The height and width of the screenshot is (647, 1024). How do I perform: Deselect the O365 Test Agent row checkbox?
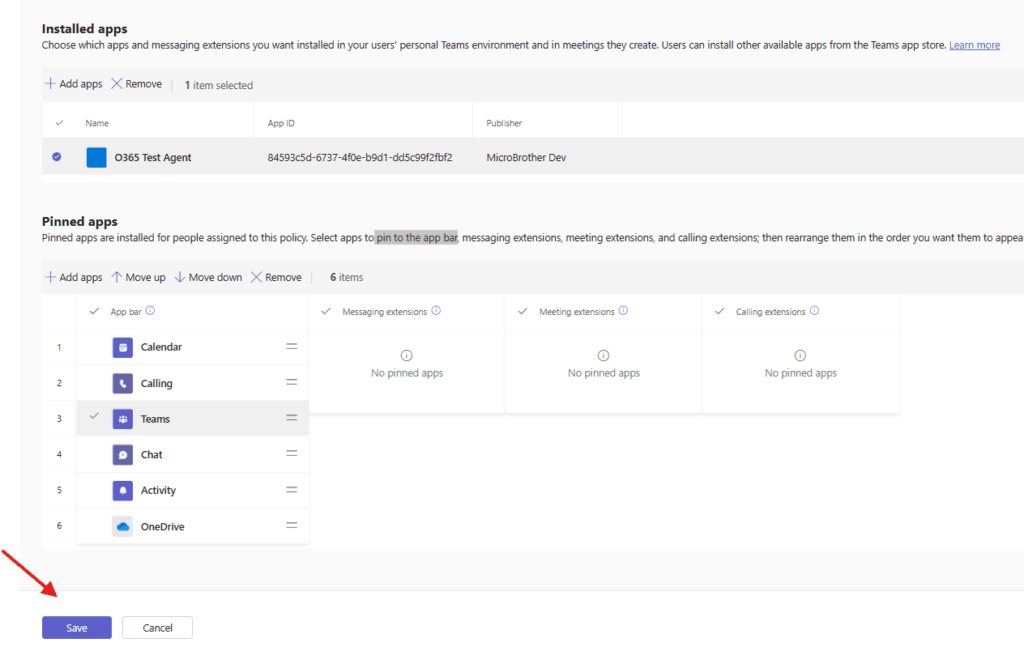click(57, 157)
